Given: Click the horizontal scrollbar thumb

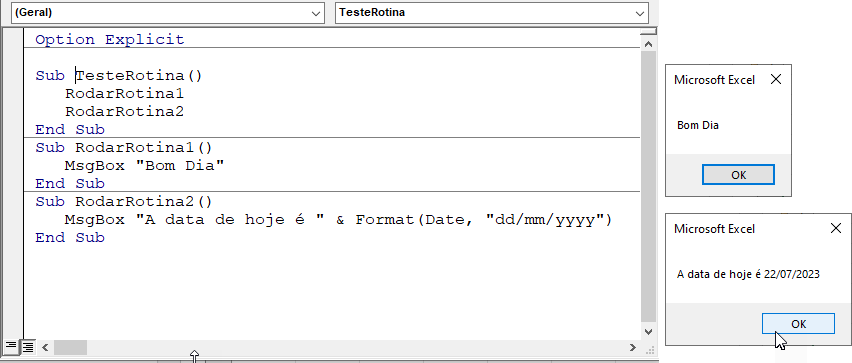Looking at the screenshot, I should [70, 347].
